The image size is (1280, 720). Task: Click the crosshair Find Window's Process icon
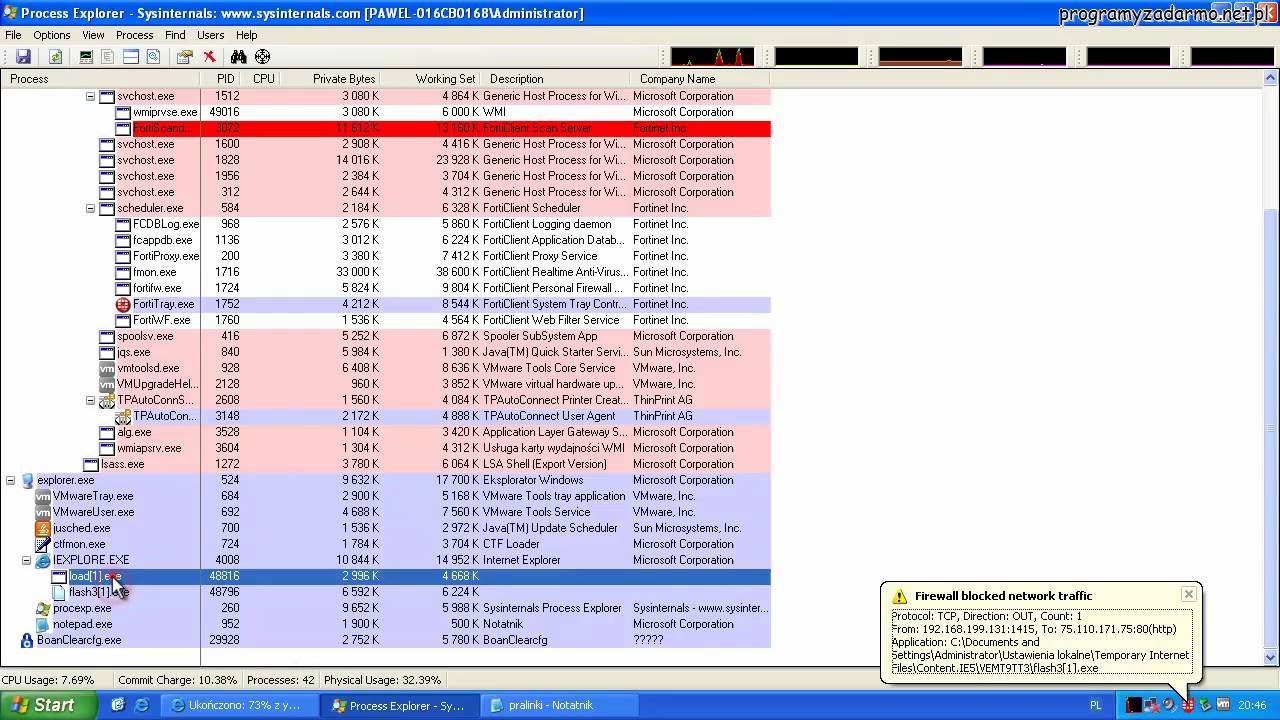click(262, 57)
